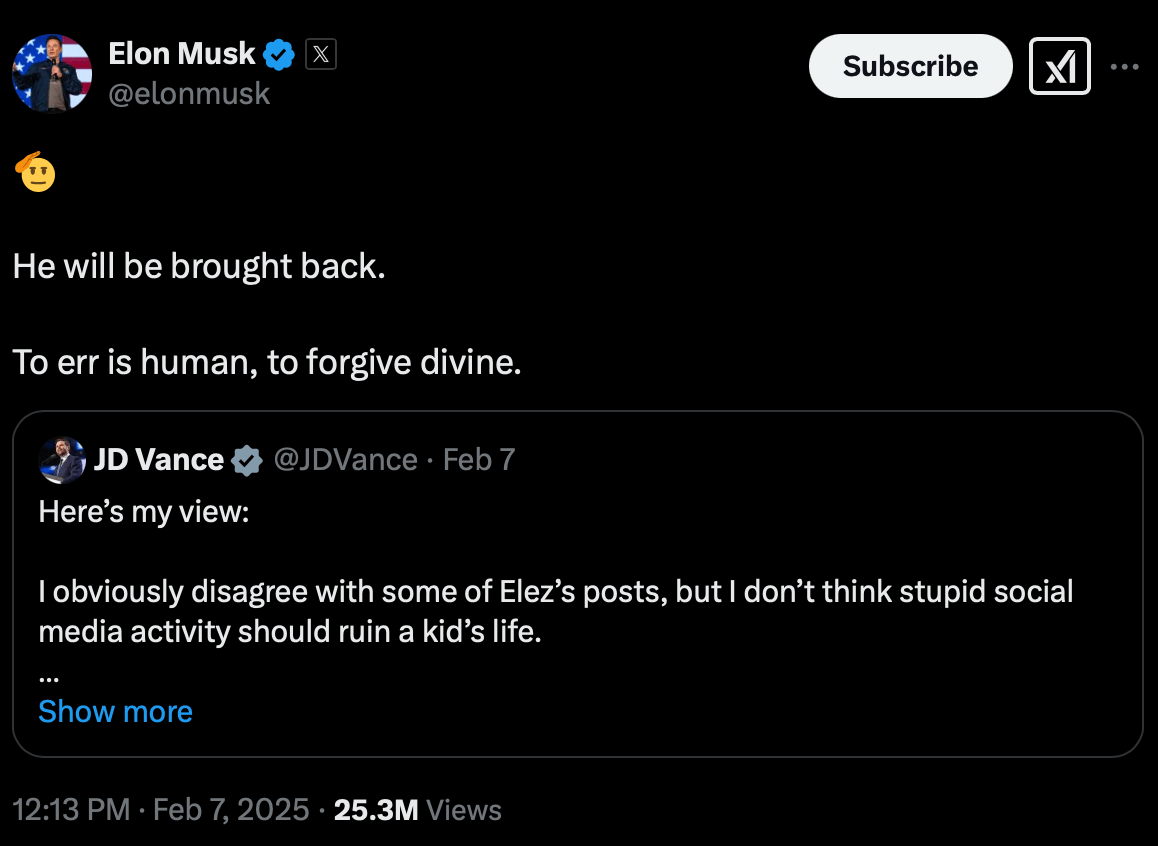The image size is (1158, 846).
Task: Open the JD Vance name in quote
Action: pos(158,460)
